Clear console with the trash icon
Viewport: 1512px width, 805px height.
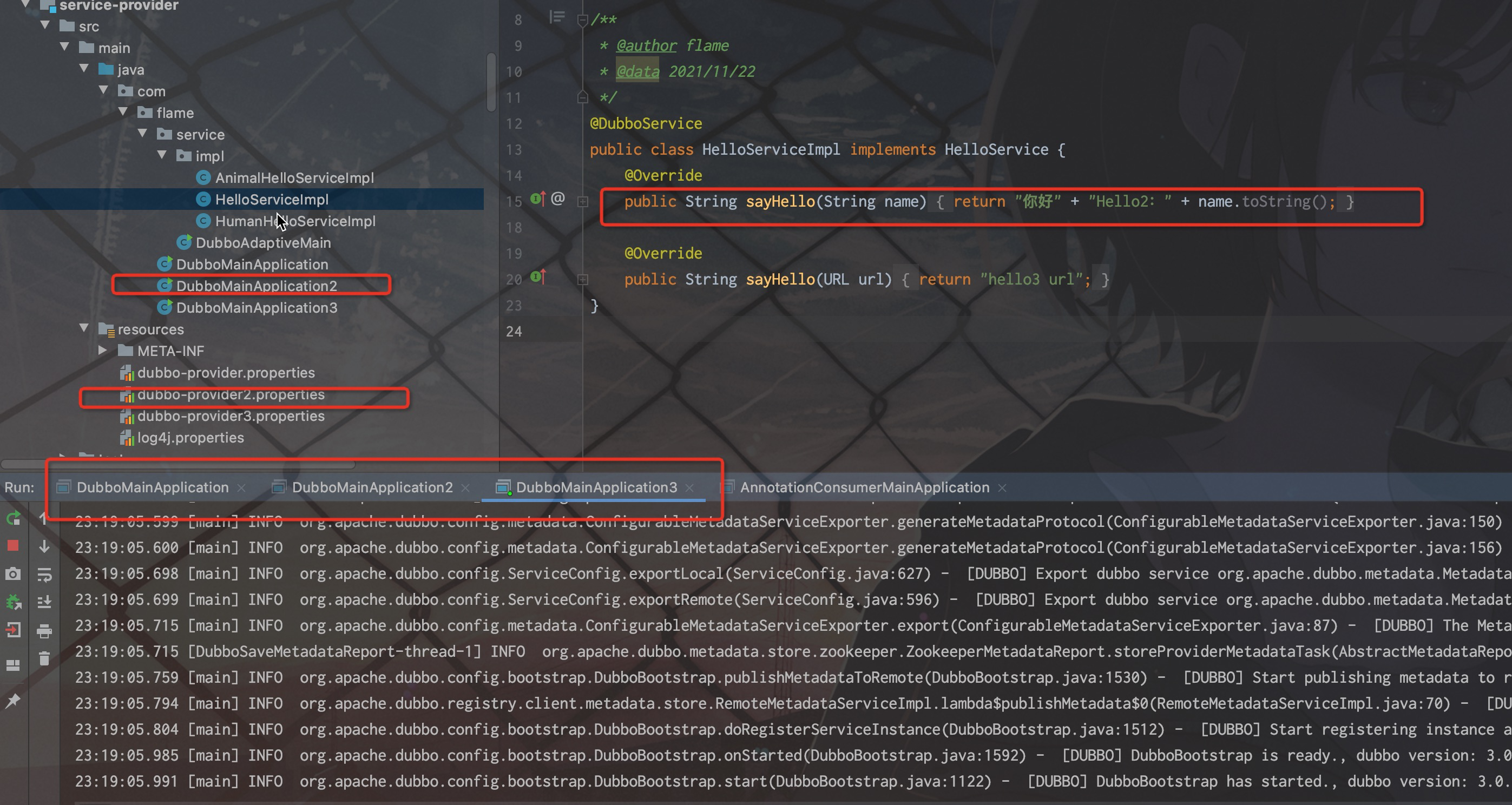(x=44, y=658)
